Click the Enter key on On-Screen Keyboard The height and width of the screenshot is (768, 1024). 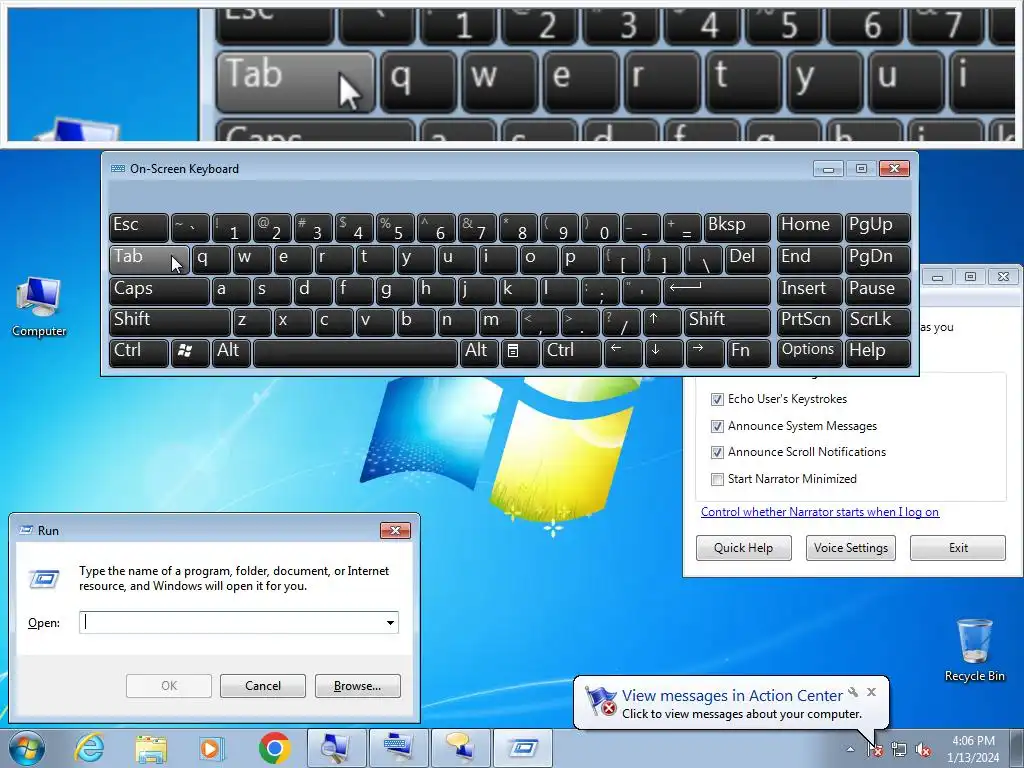tap(716, 291)
